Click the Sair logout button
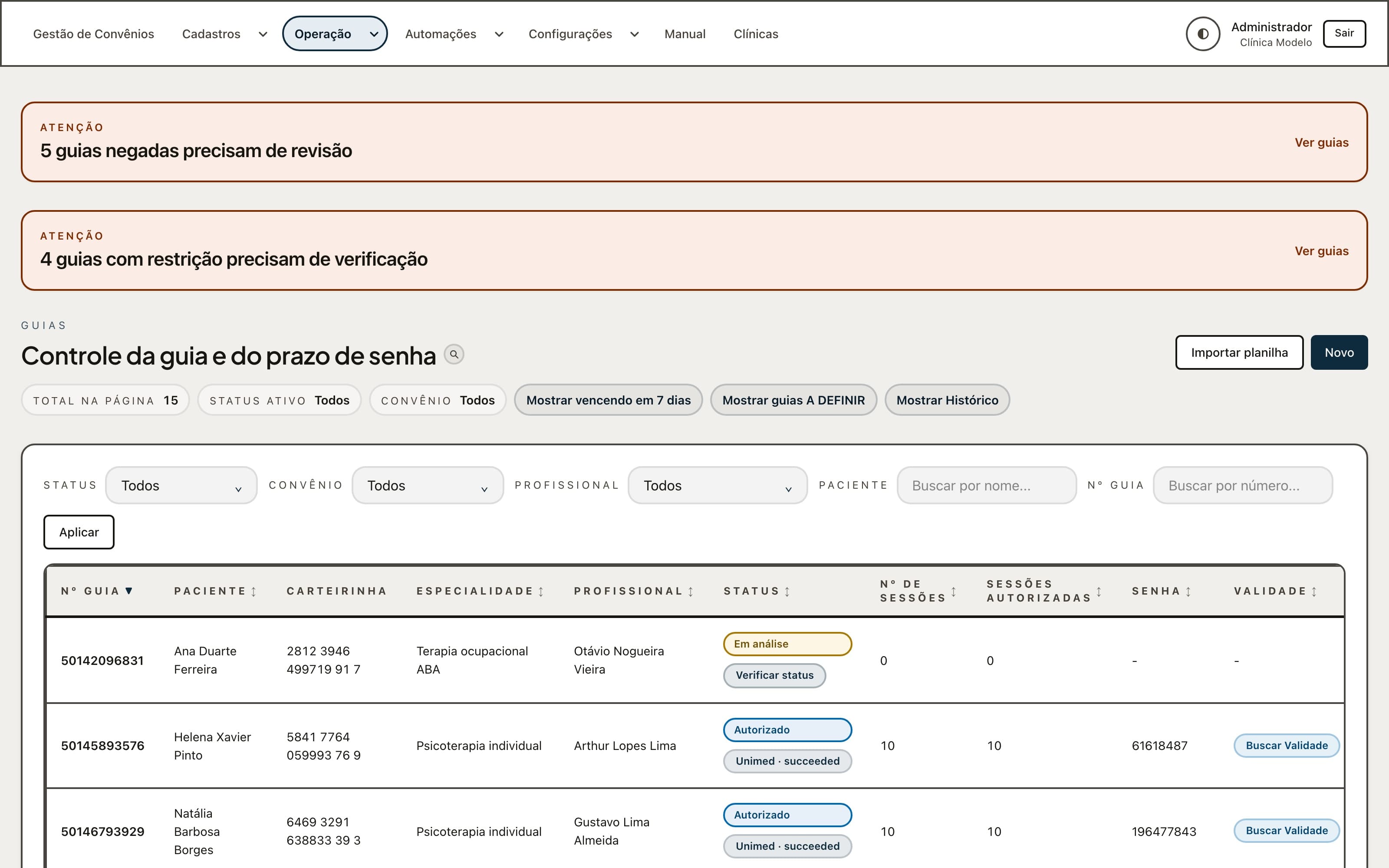This screenshot has height=868, width=1389. (x=1344, y=33)
